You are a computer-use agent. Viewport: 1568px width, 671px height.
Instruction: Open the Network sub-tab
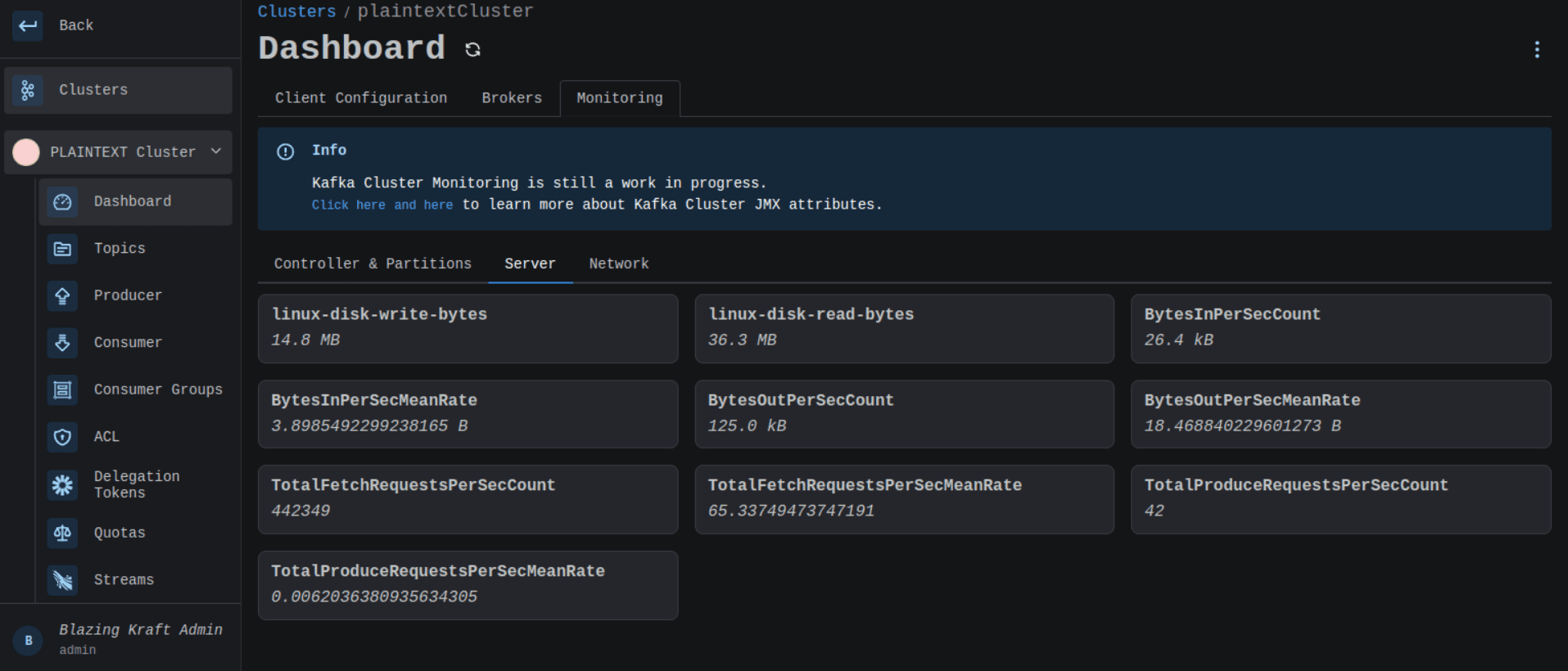coord(619,263)
